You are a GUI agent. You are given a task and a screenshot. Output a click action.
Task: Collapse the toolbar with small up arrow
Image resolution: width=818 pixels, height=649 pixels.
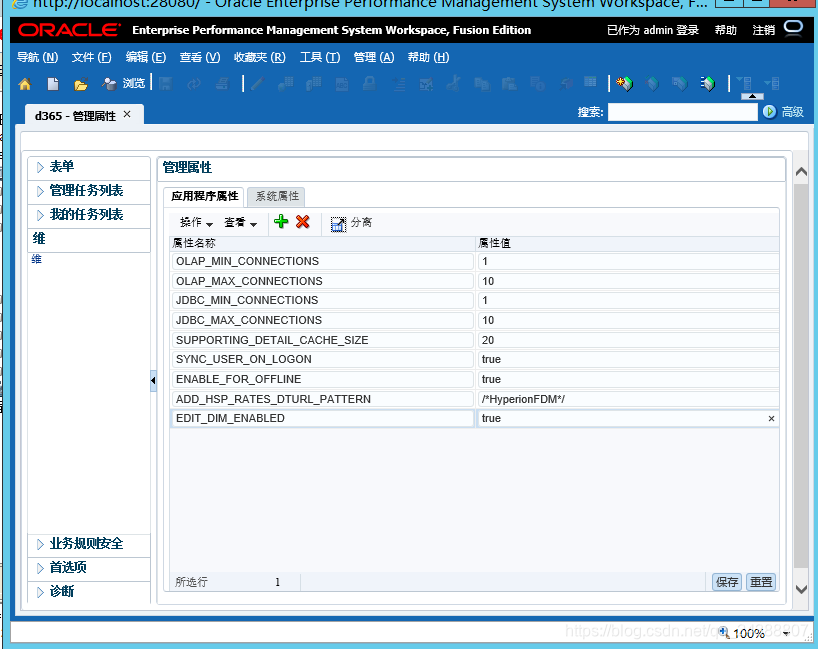tap(752, 96)
